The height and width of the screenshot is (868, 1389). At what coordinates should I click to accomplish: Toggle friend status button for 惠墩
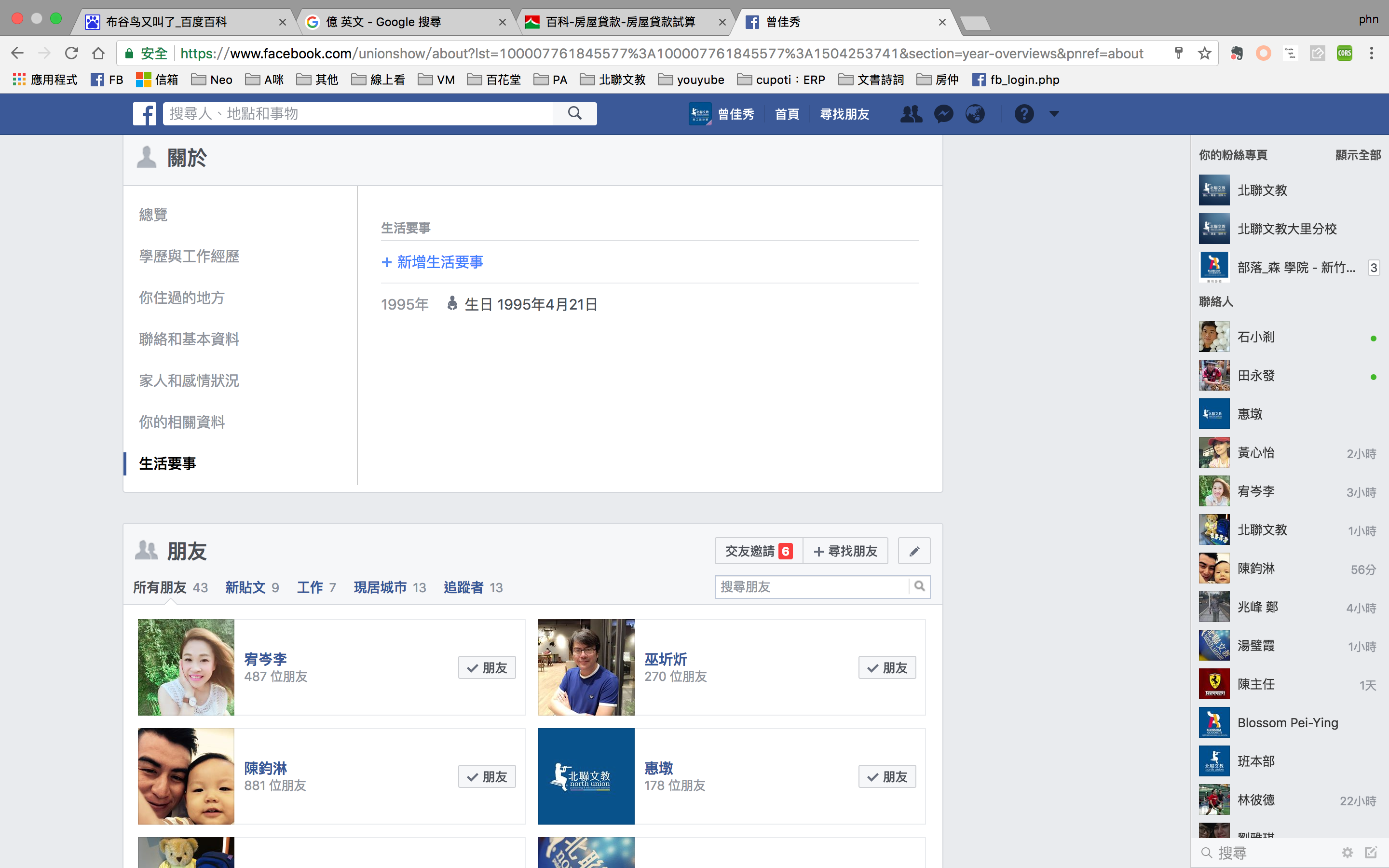[887, 777]
